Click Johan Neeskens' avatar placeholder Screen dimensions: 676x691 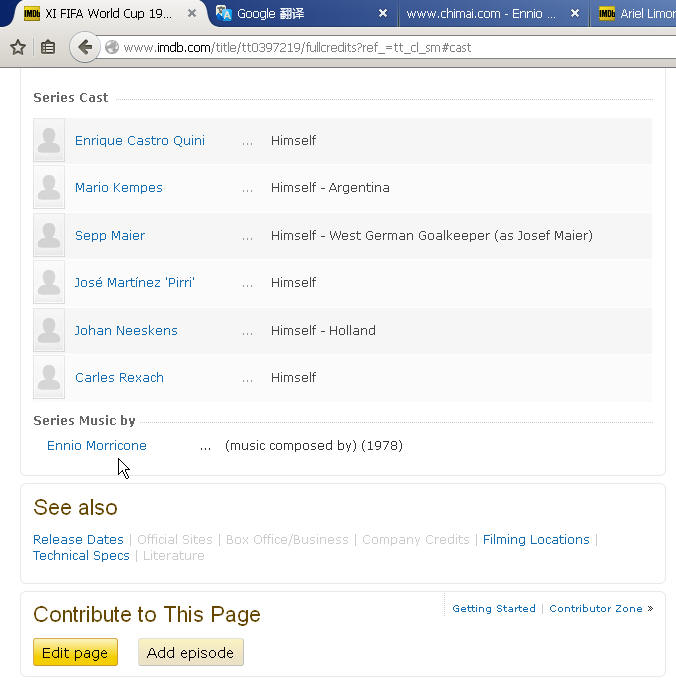click(x=49, y=330)
